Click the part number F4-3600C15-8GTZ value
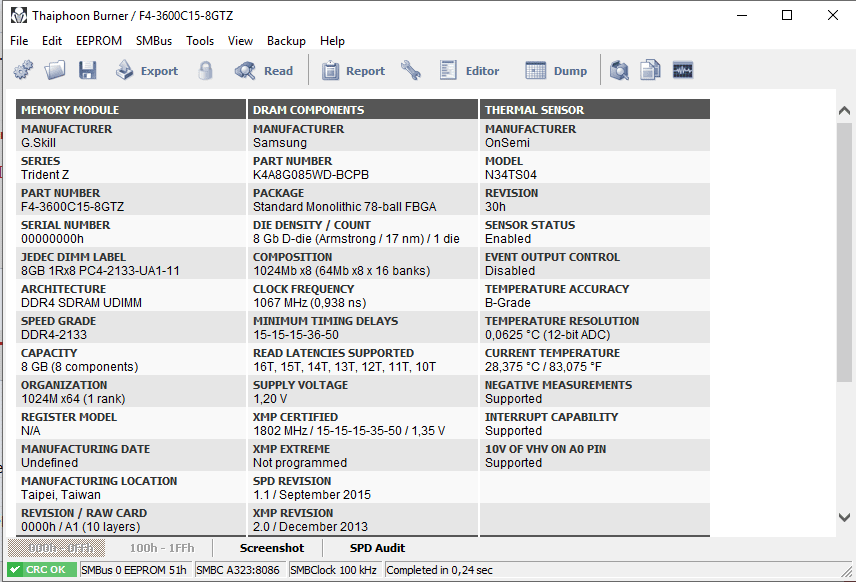 click(x=73, y=207)
